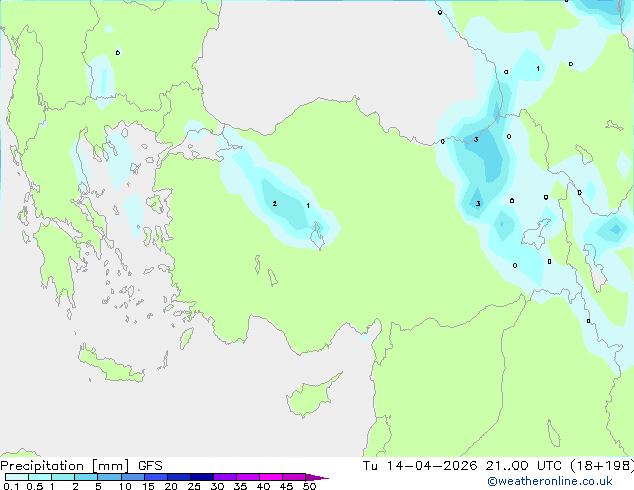Select the 5–10 mm legend color box
The image size is (634, 490).
pyautogui.click(x=109, y=477)
